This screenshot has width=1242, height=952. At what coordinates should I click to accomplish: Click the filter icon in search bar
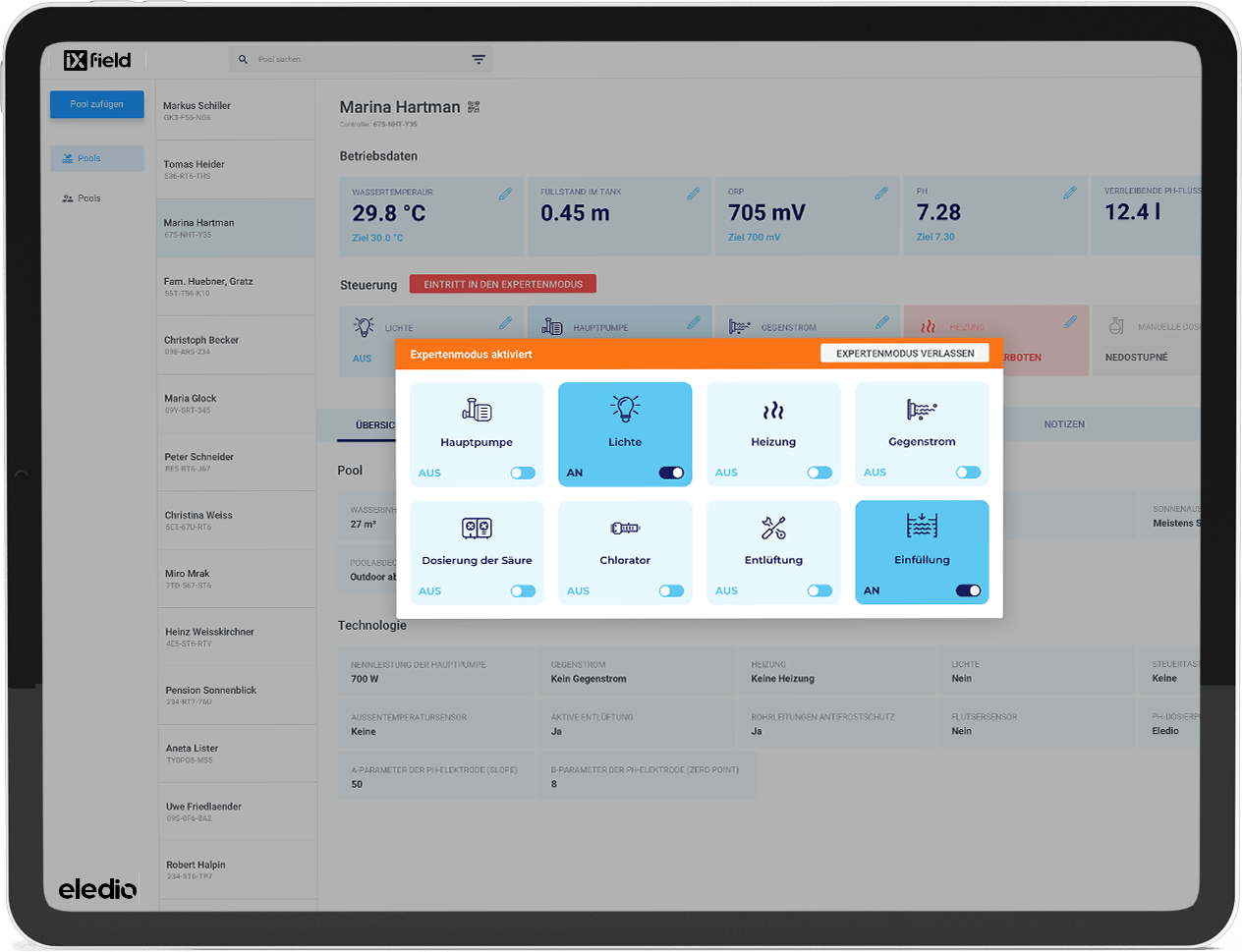coord(479,60)
